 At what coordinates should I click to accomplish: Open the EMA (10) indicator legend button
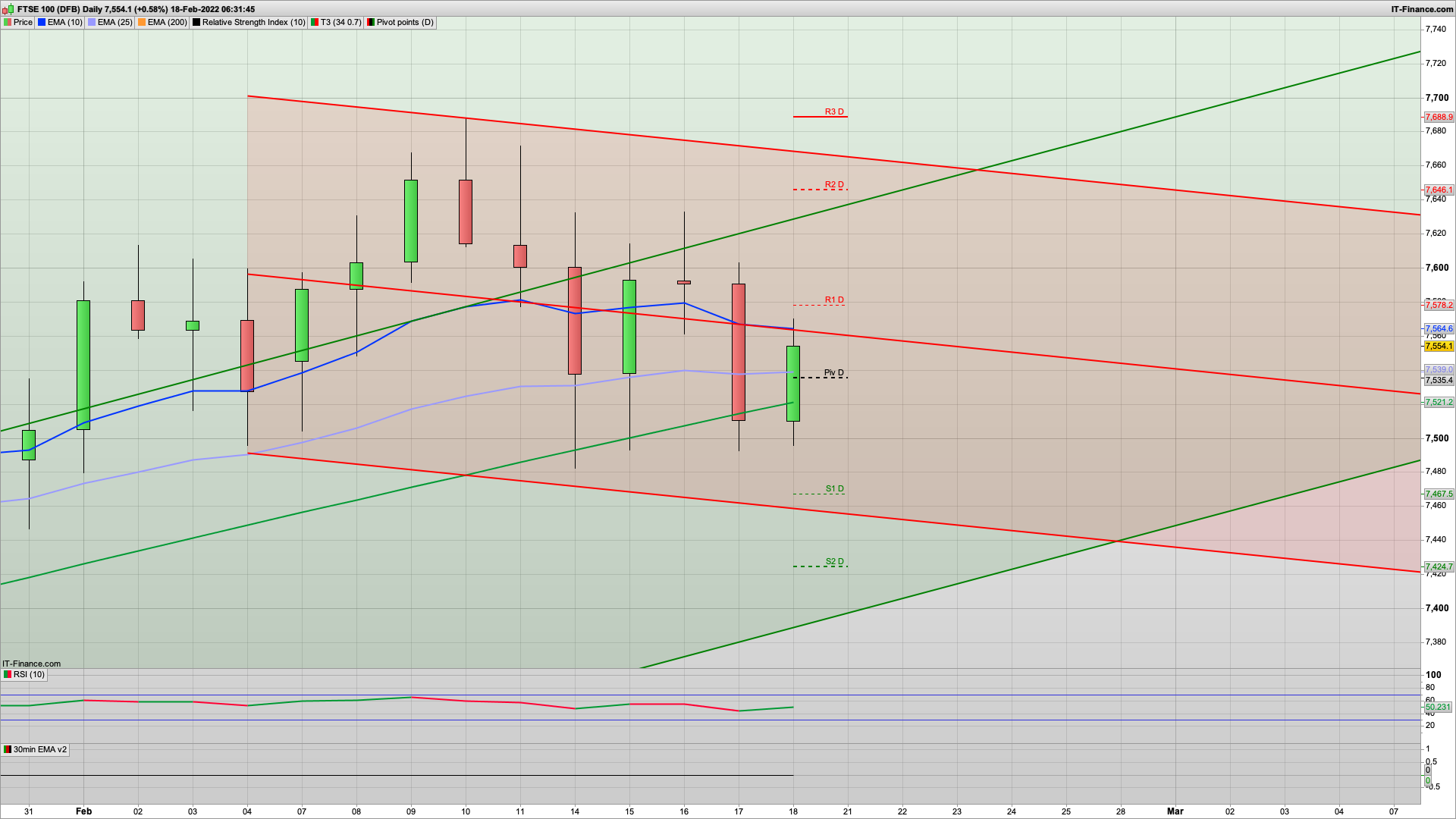click(60, 22)
